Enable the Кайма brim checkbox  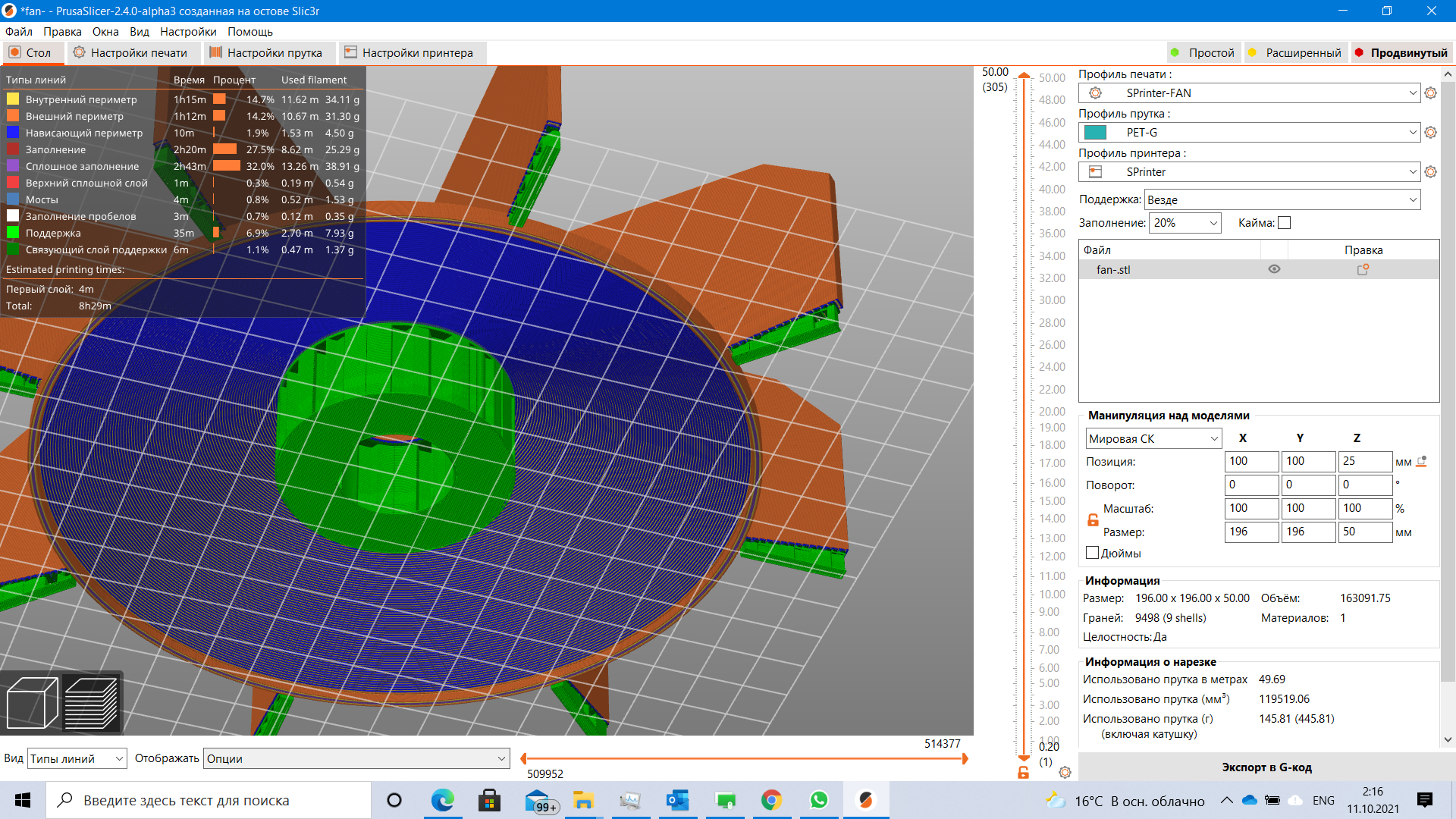[1284, 223]
